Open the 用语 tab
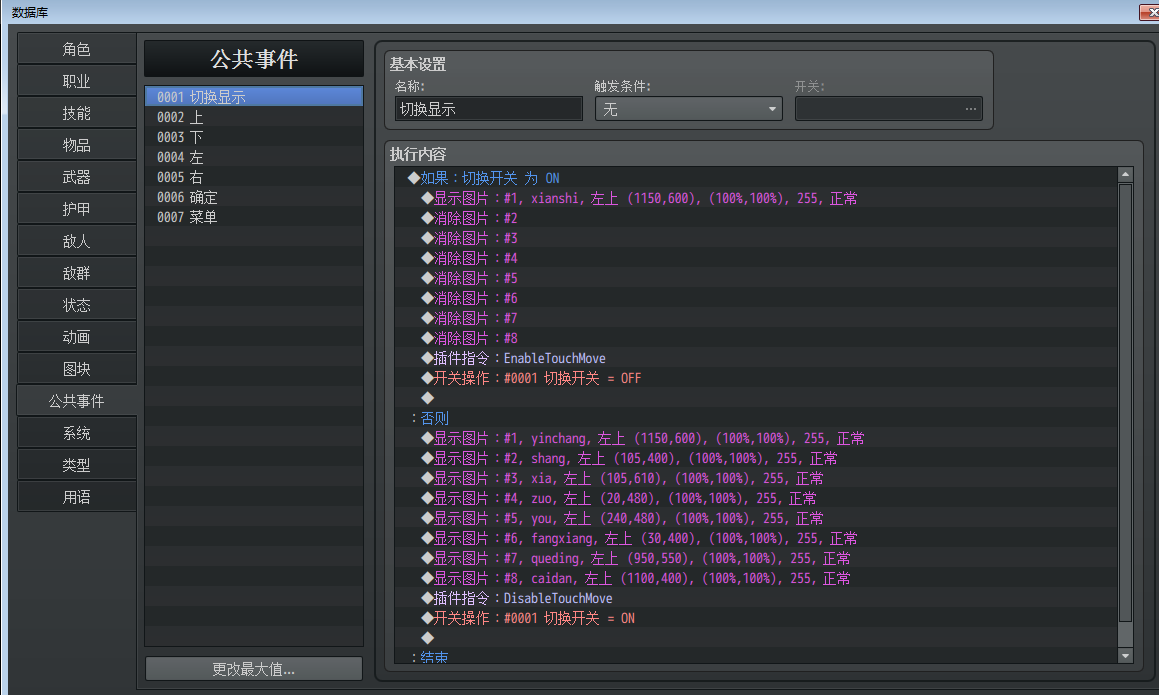Image resolution: width=1159 pixels, height=695 pixels. tap(77, 497)
